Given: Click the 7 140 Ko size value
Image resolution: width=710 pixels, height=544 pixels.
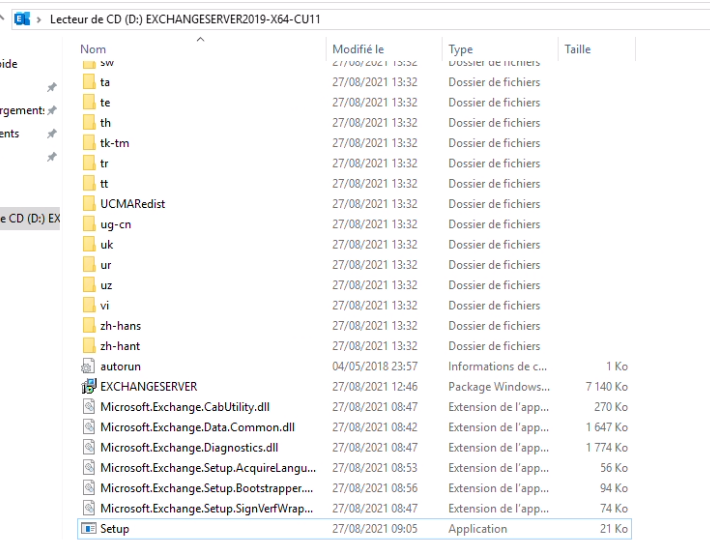Looking at the screenshot, I should point(606,386).
